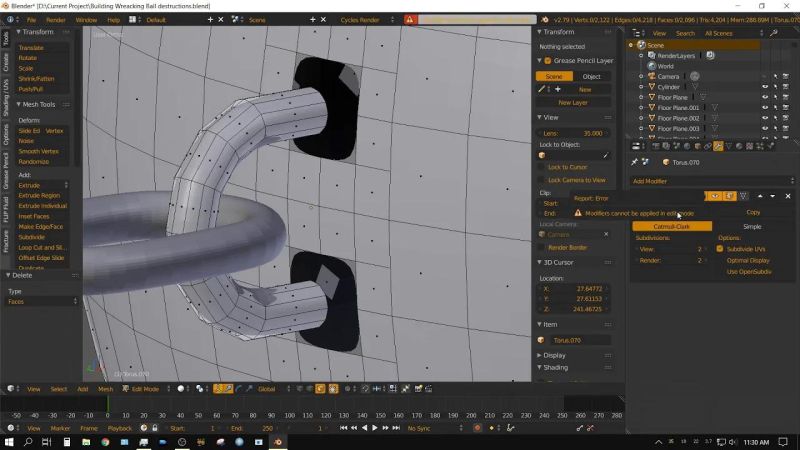Open the Global orientation dropdown

pyautogui.click(x=272, y=389)
